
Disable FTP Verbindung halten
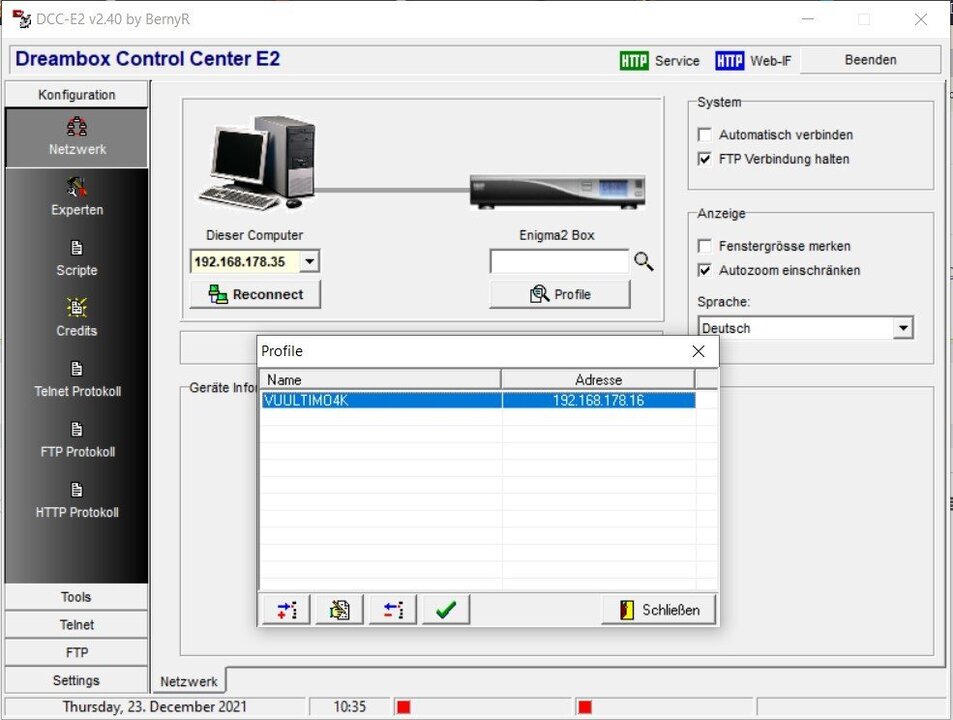click(x=705, y=159)
